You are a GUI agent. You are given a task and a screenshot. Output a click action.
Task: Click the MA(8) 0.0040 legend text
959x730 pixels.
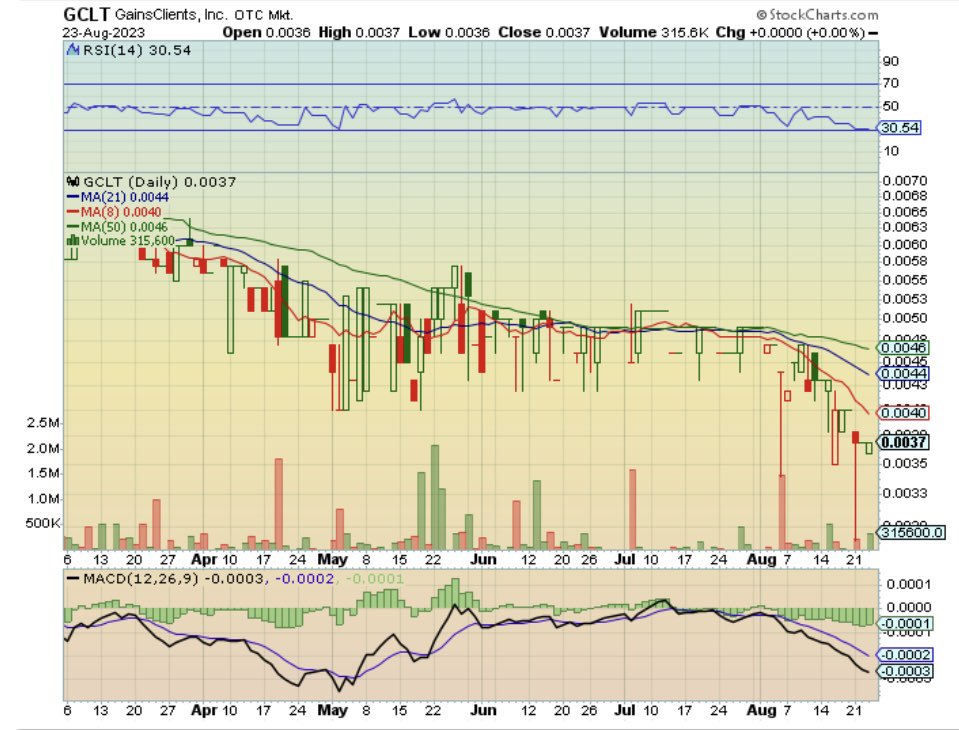pyautogui.click(x=121, y=212)
